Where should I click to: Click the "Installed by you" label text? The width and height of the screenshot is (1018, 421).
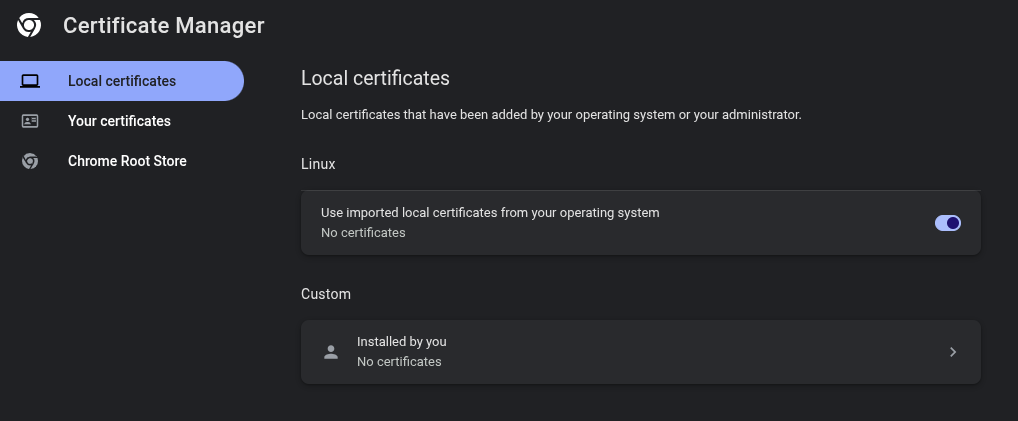click(401, 342)
